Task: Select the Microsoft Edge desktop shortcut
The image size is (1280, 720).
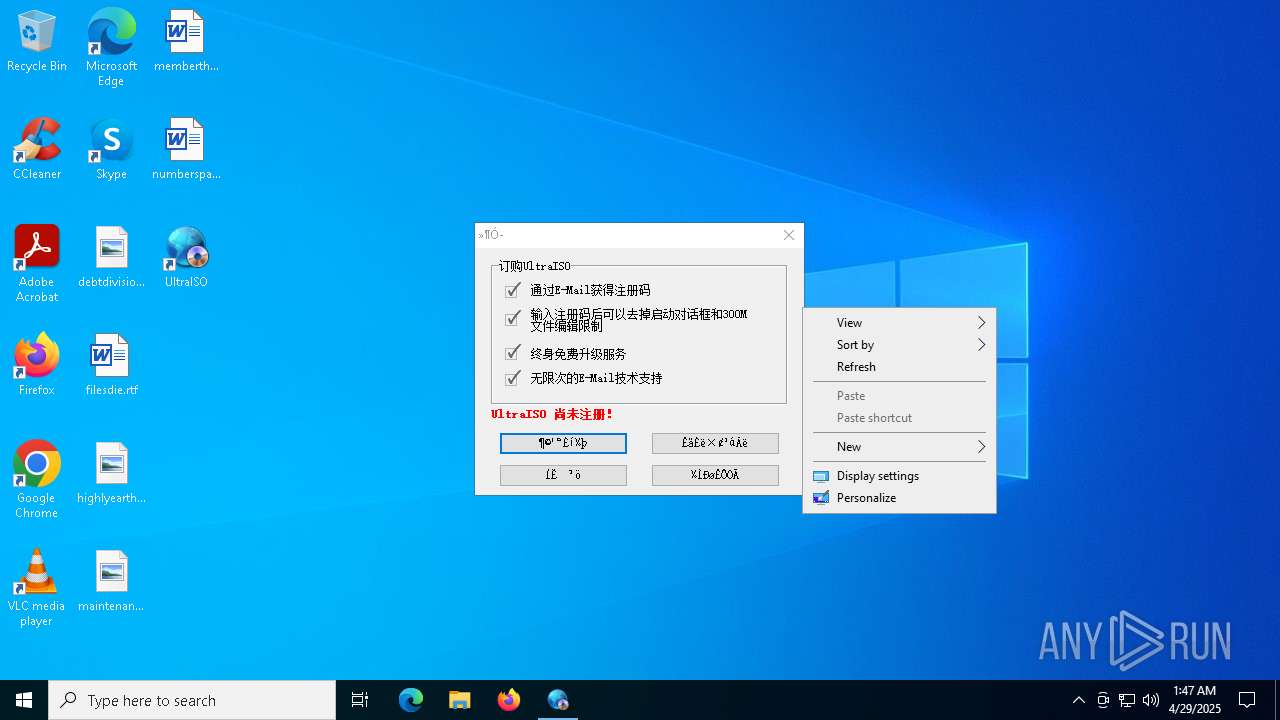Action: click(x=111, y=48)
